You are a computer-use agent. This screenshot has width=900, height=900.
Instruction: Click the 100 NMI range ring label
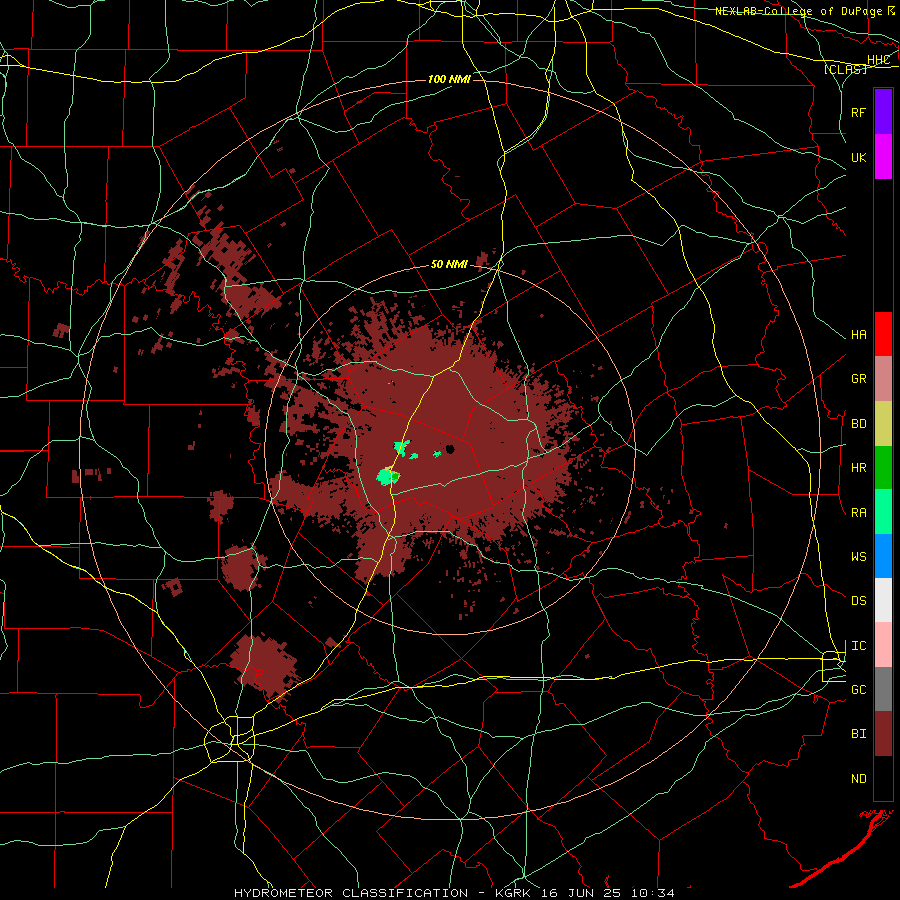click(x=449, y=79)
